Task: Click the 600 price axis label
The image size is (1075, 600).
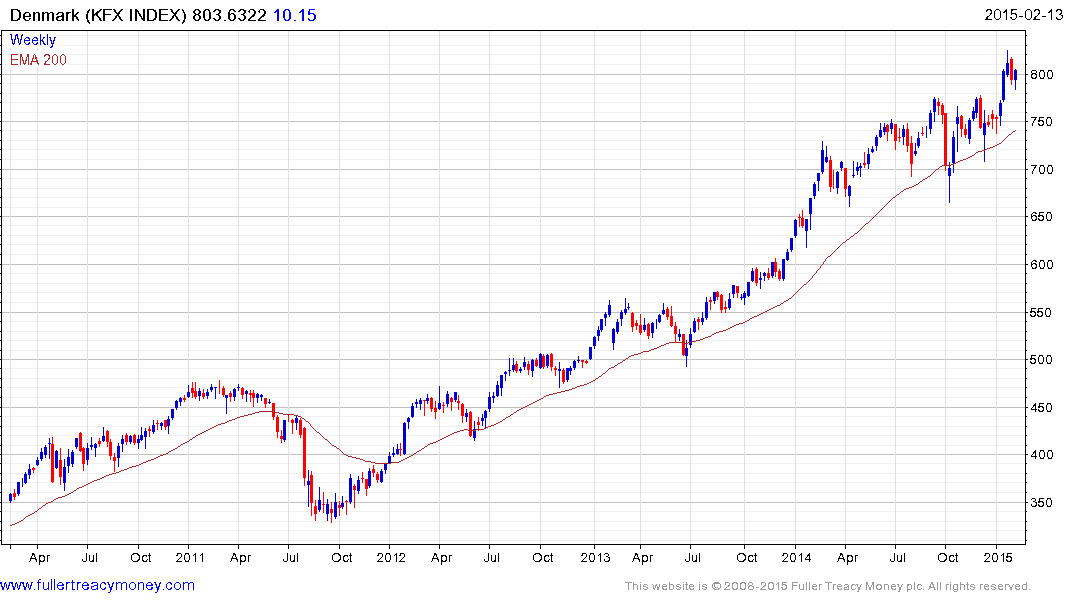Action: point(1042,265)
